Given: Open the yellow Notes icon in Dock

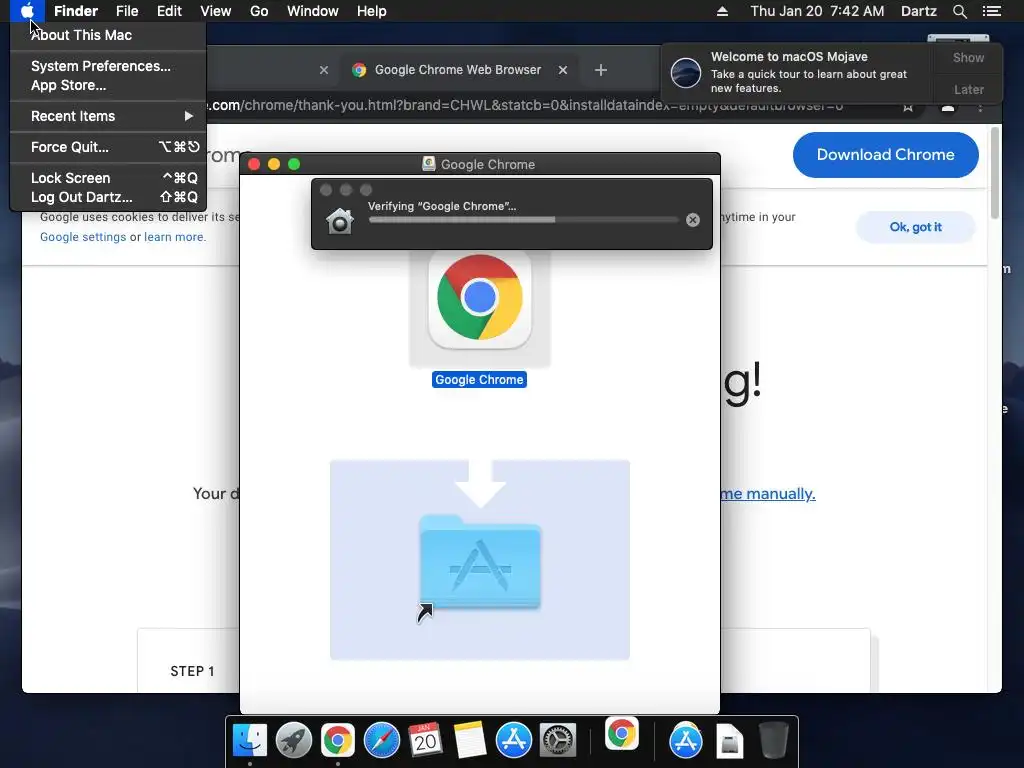Looking at the screenshot, I should [470, 740].
